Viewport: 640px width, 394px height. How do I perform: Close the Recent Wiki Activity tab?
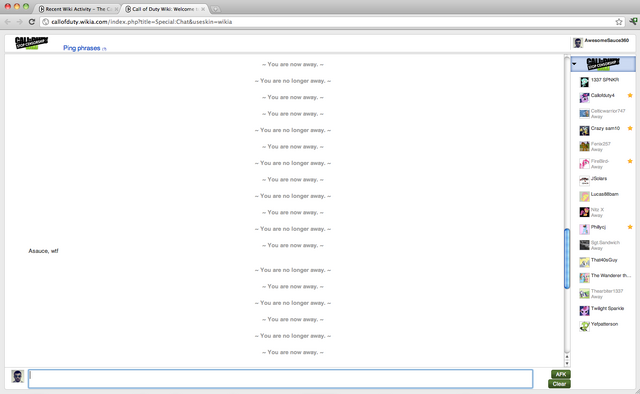click(x=116, y=9)
